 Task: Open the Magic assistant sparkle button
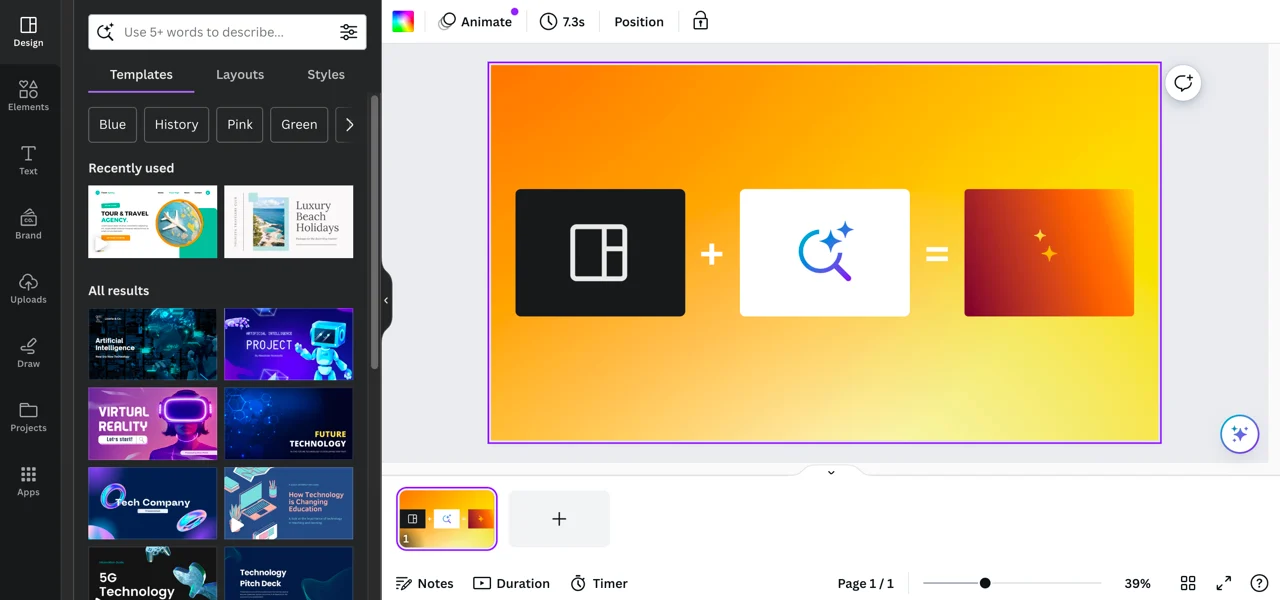(1239, 434)
